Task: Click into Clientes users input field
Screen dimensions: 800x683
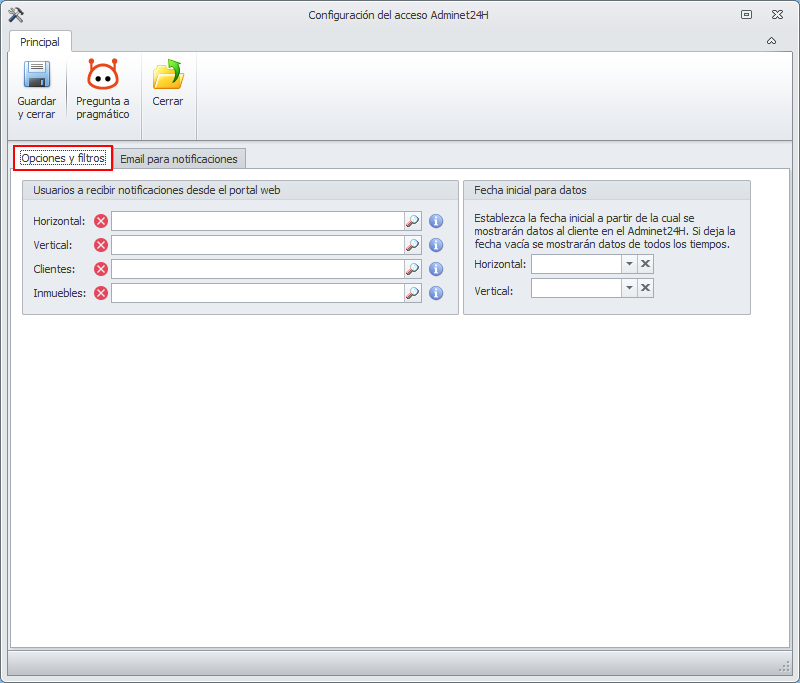Action: point(258,269)
